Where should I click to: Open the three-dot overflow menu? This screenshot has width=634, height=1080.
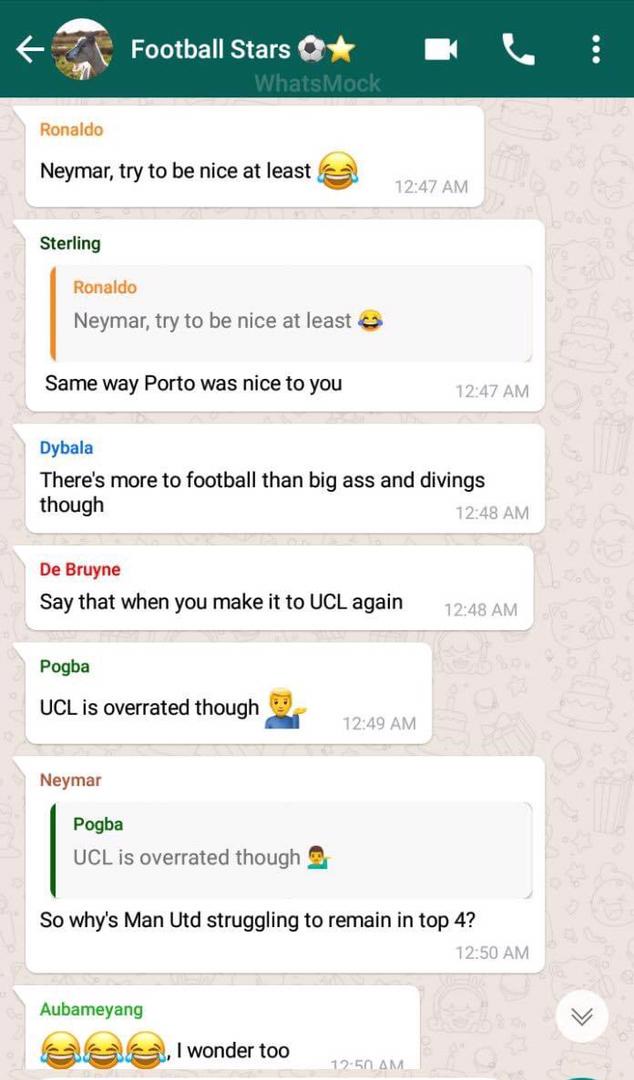596,50
